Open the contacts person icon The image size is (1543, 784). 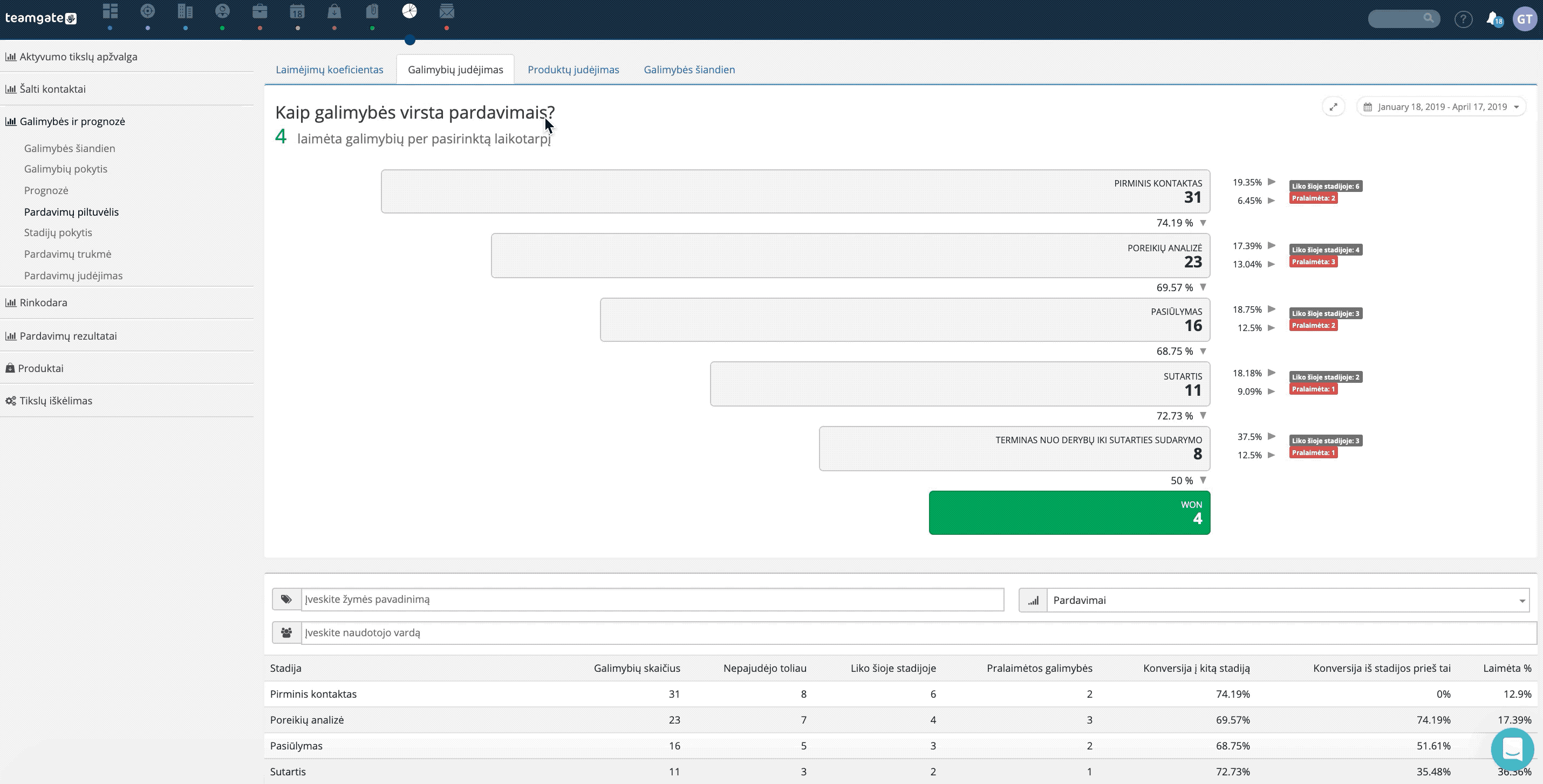click(222, 11)
